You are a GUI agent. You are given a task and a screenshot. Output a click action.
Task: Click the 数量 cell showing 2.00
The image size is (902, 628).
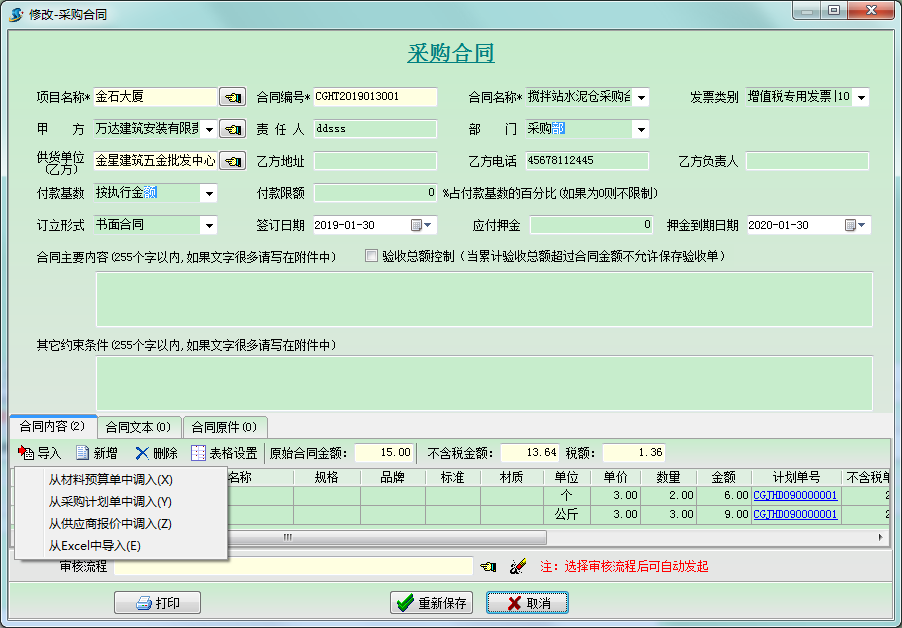668,495
